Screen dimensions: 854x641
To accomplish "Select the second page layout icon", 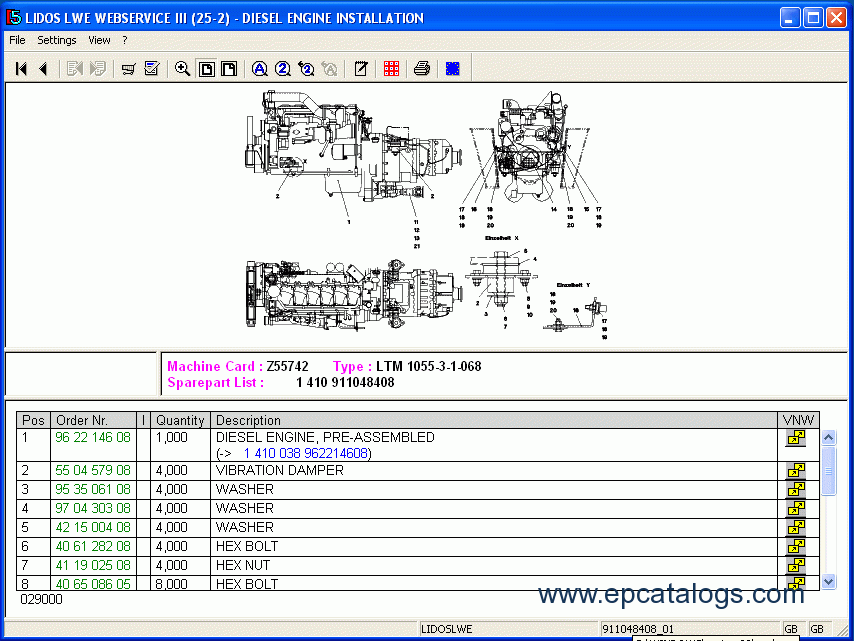I will click(229, 69).
